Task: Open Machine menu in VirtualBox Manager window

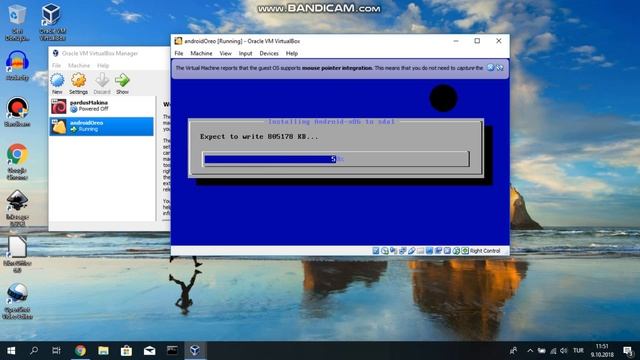Action: pyautogui.click(x=79, y=65)
